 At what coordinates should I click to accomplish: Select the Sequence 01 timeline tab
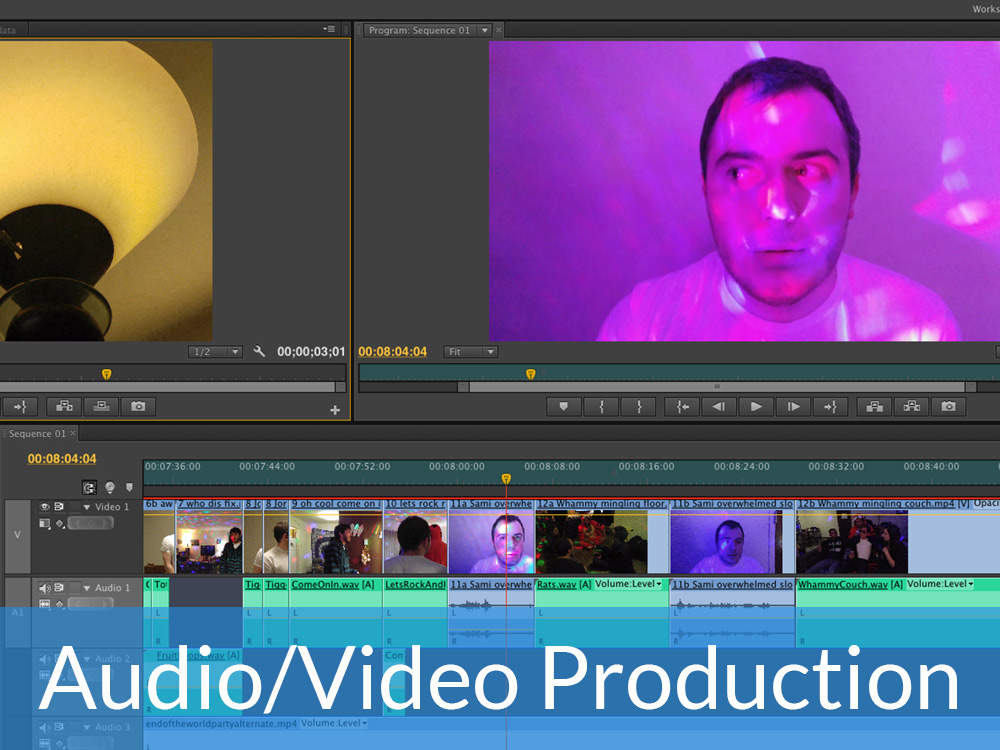click(37, 434)
